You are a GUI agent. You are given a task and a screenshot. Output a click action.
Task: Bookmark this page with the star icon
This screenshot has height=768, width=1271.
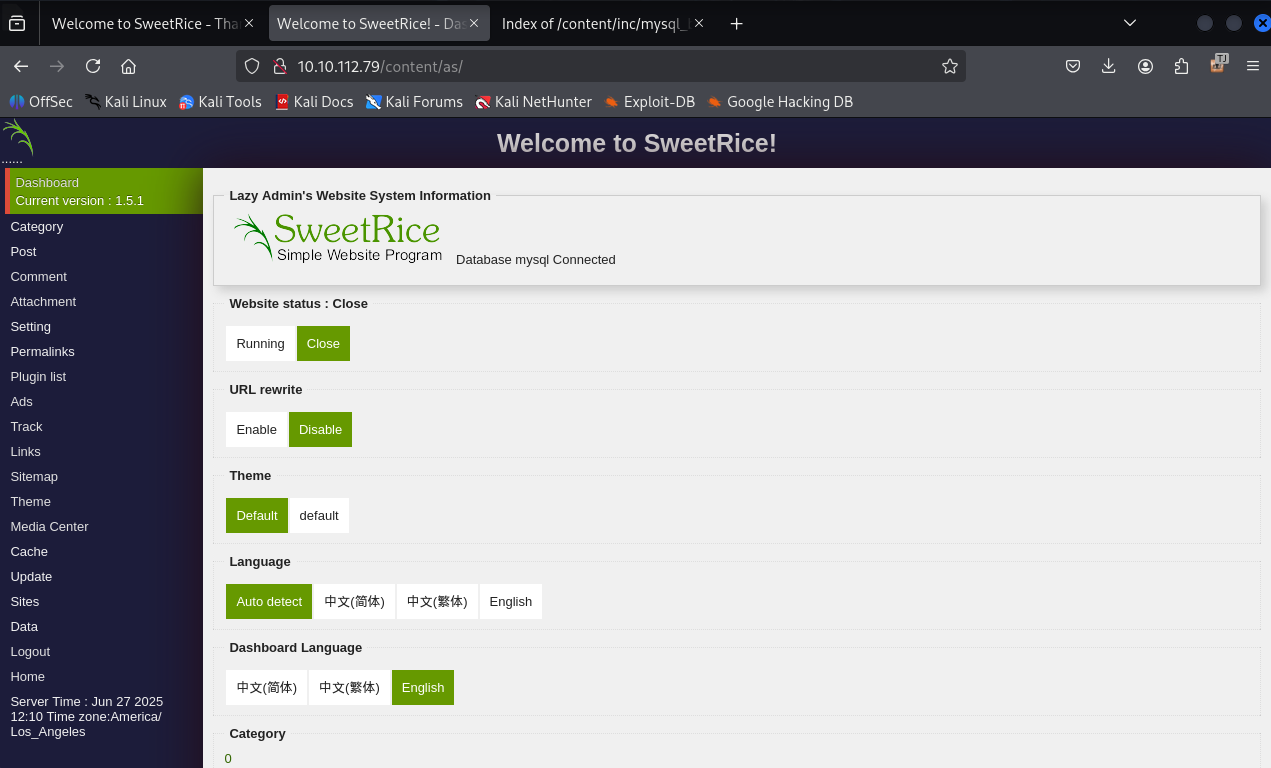point(949,66)
